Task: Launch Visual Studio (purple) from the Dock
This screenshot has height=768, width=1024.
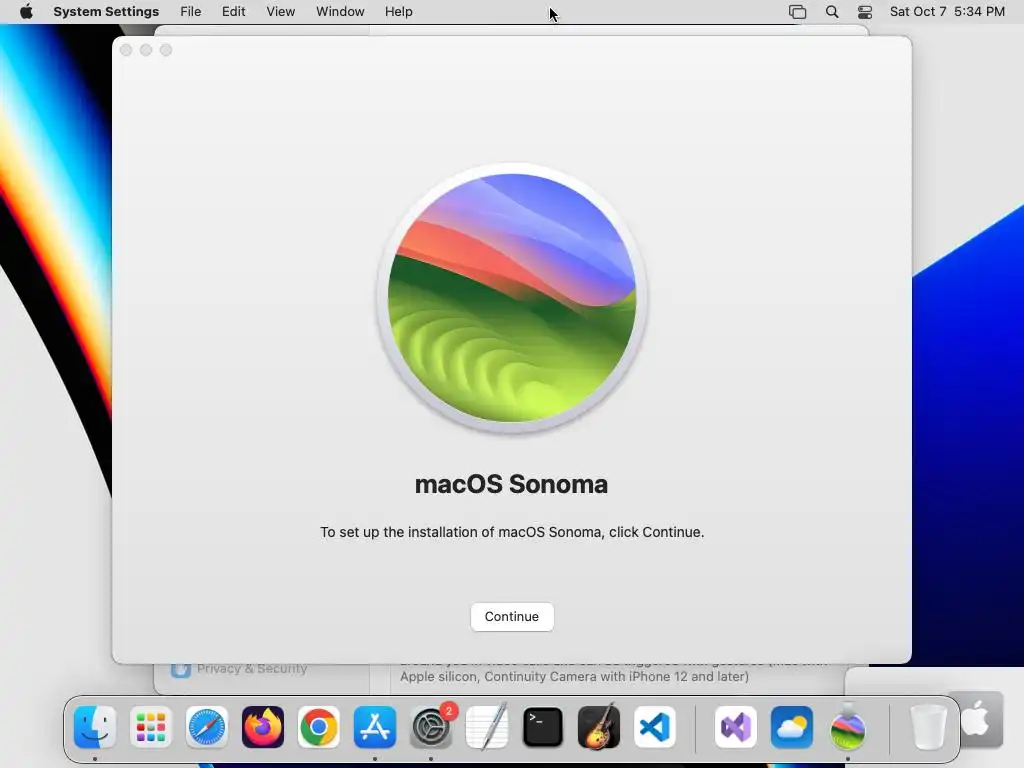Action: (x=736, y=727)
